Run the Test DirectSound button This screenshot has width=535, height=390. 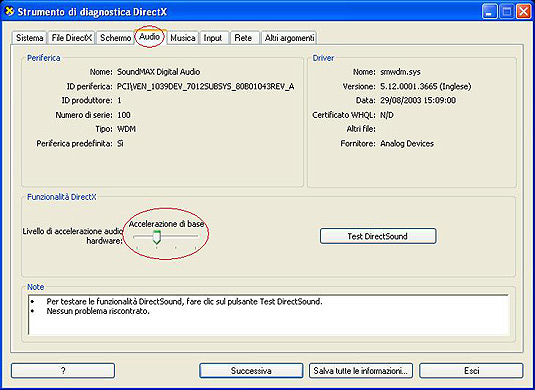coord(378,236)
